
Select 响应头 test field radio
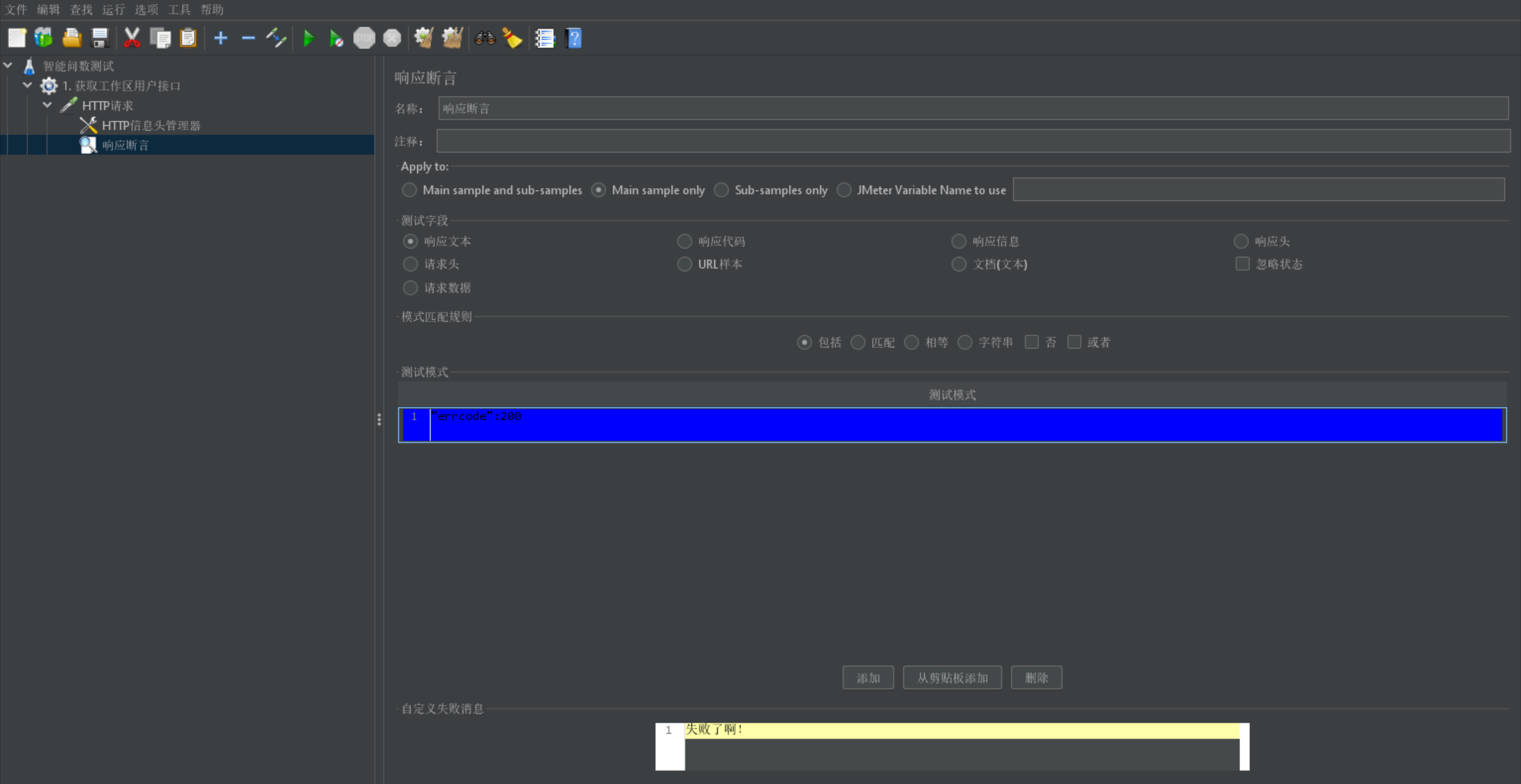click(x=1241, y=242)
